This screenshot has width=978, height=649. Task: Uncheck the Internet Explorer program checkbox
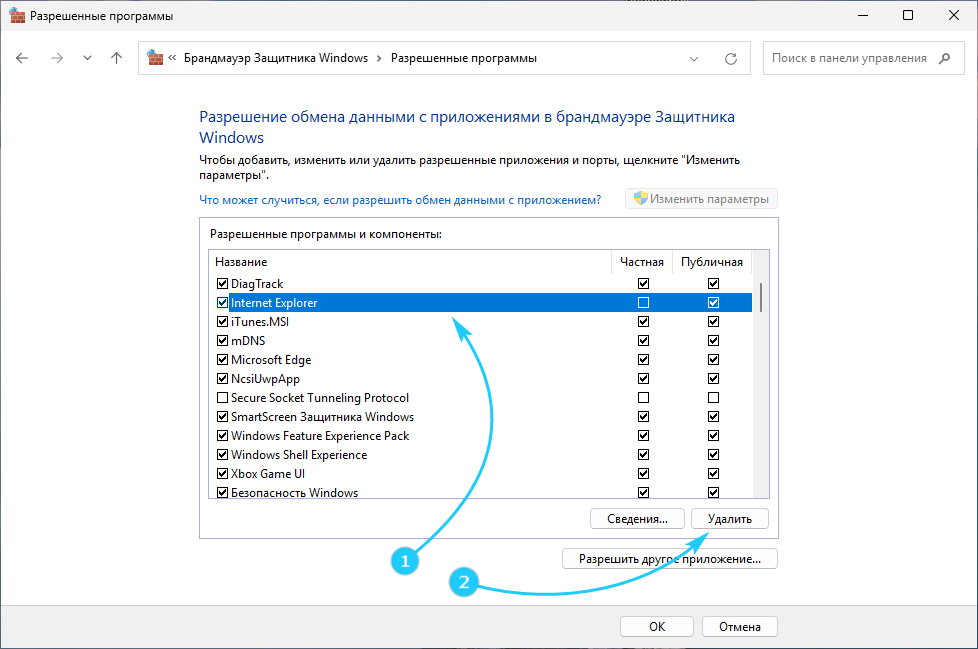pyautogui.click(x=222, y=302)
